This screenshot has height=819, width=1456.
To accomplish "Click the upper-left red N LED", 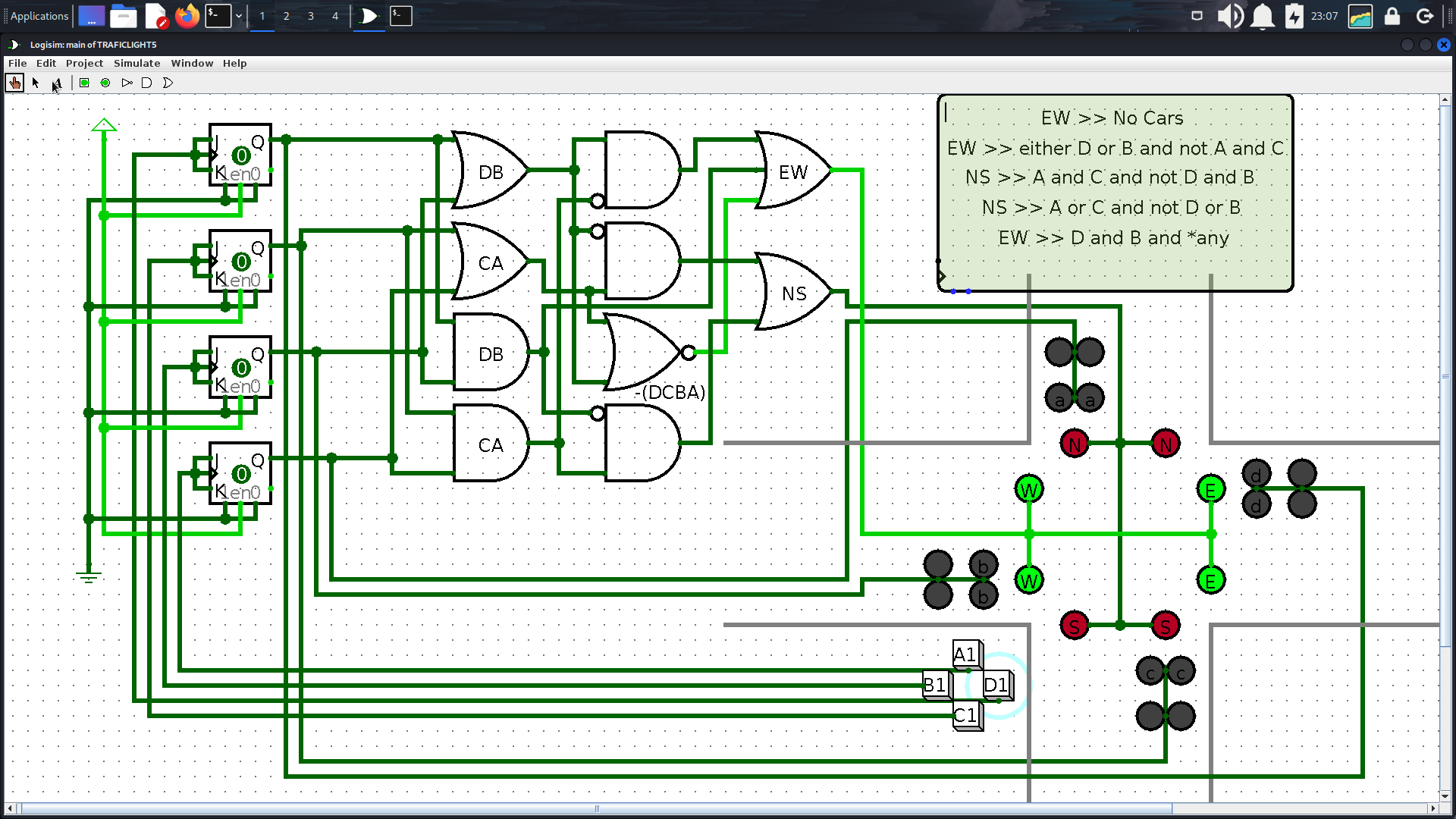I will [x=1074, y=444].
